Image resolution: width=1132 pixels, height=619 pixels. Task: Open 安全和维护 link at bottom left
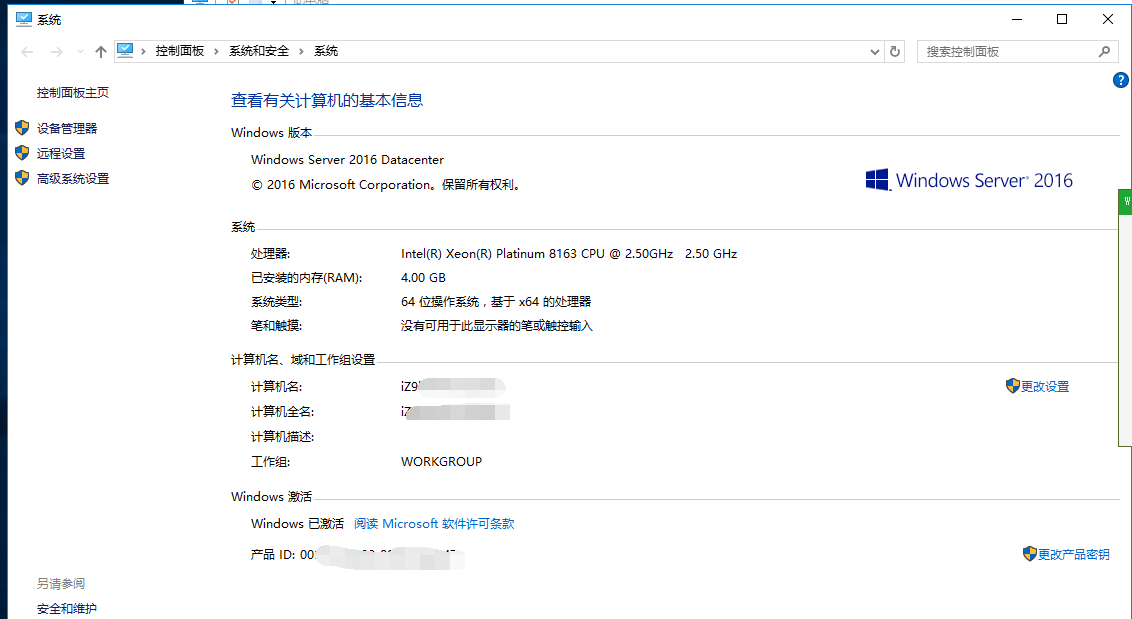pyautogui.click(x=67, y=608)
